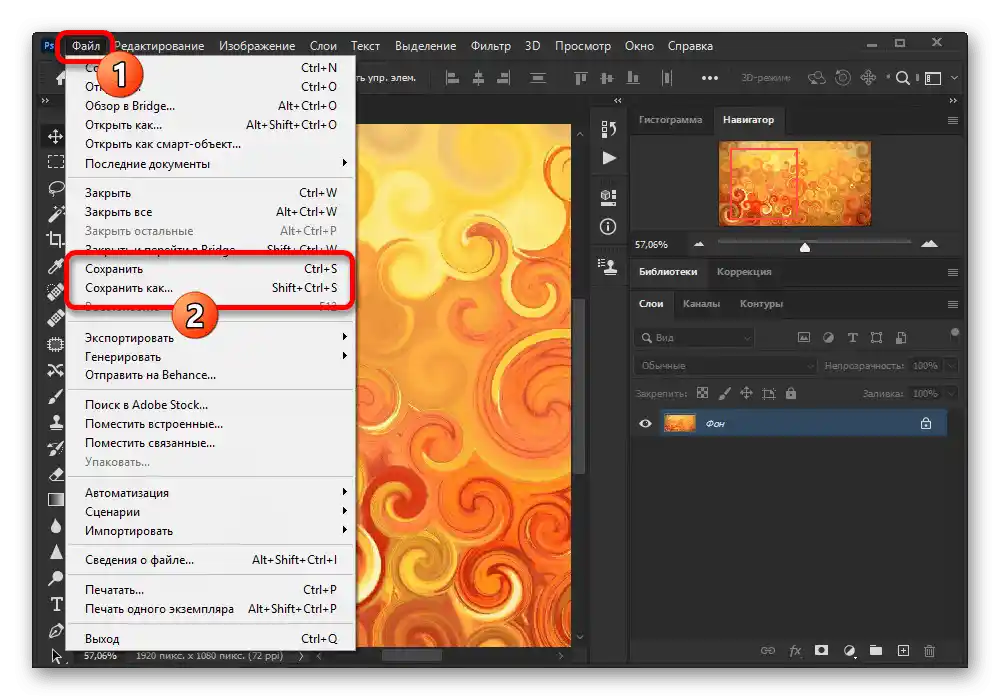1000x700 pixels.
Task: Switch to the Гистограмма tab
Action: tap(670, 120)
